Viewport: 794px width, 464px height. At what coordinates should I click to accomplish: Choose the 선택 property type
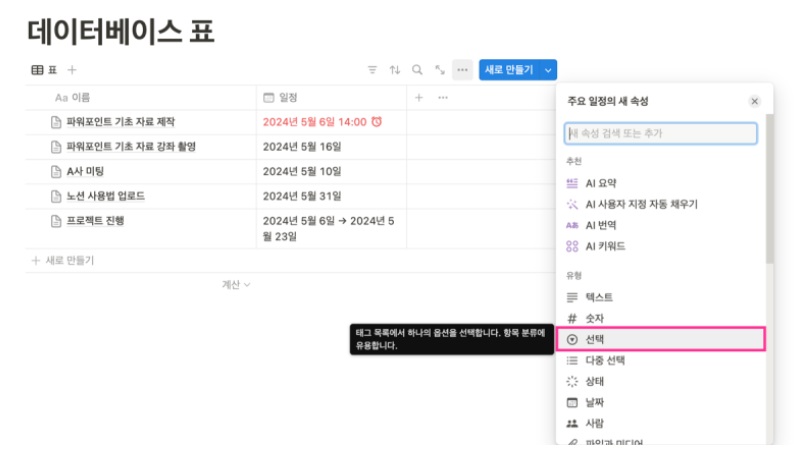coord(661,339)
